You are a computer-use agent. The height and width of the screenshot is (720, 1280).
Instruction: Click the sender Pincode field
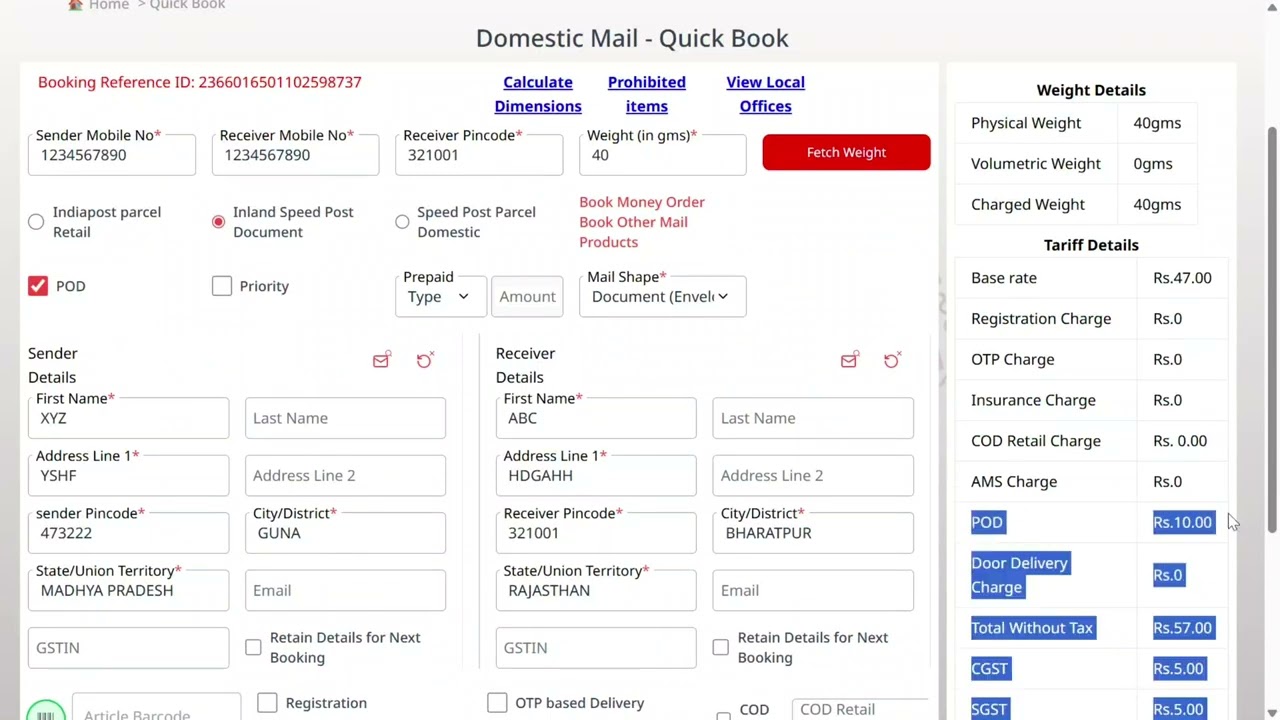(128, 533)
